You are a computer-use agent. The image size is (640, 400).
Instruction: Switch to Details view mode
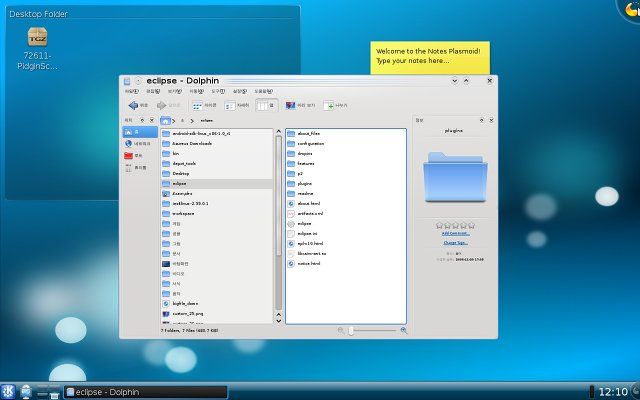[236, 105]
